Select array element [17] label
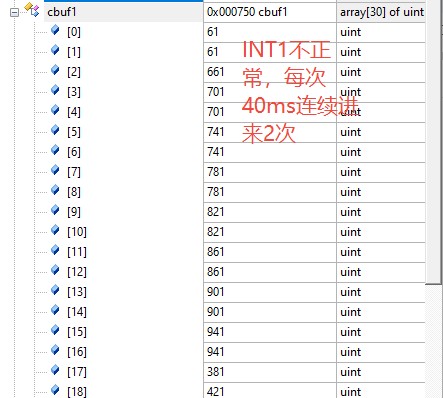 coord(77,372)
